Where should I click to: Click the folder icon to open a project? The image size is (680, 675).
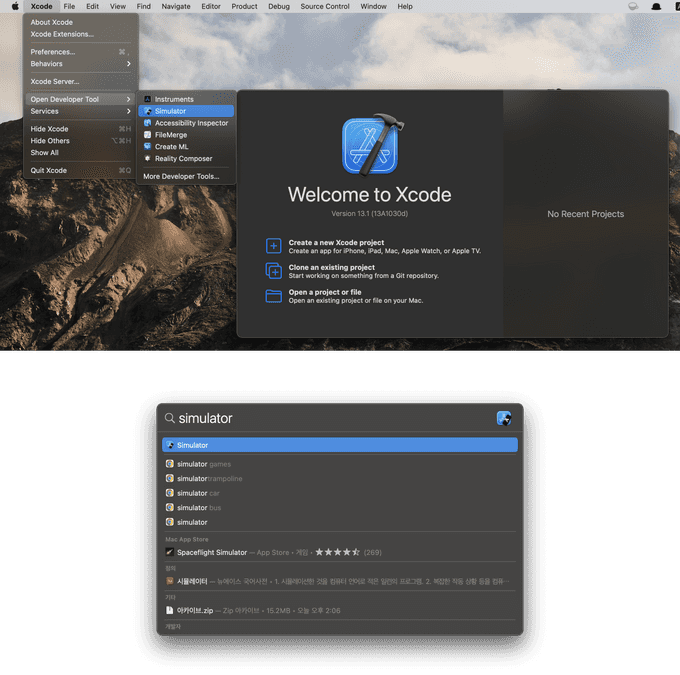pyautogui.click(x=274, y=296)
